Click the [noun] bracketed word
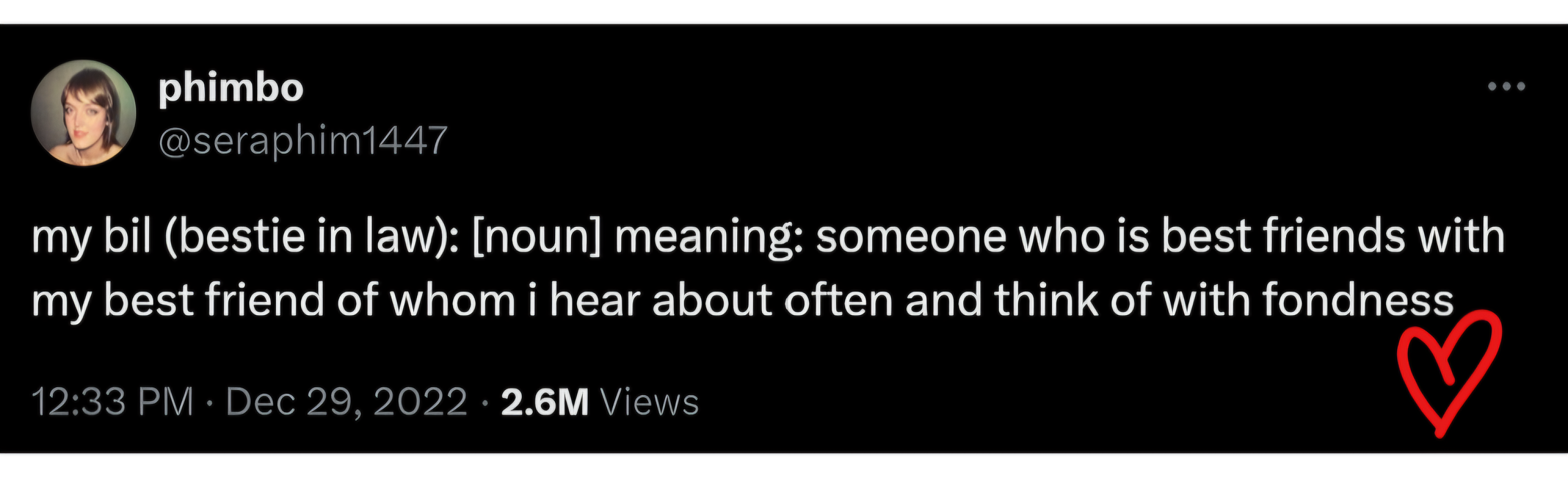Viewport: 1568px width, 481px height. (535, 236)
